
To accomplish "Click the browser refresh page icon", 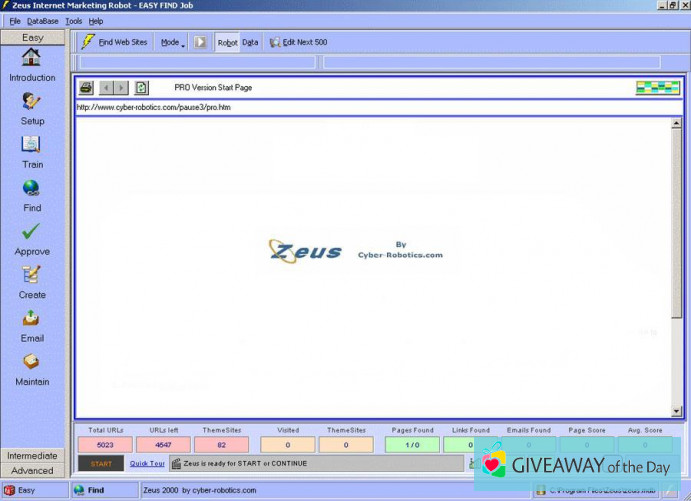I will [x=141, y=88].
